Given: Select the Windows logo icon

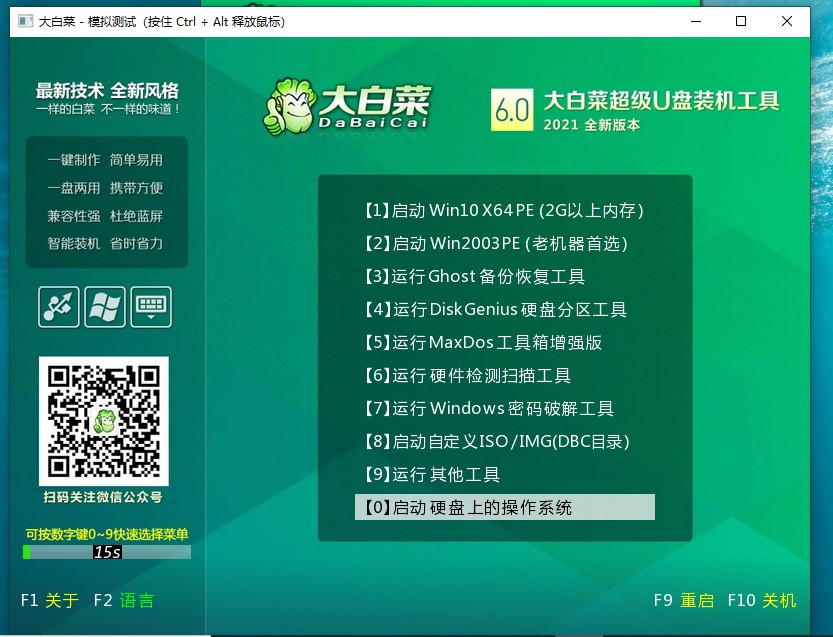Looking at the screenshot, I should pyautogui.click(x=104, y=308).
